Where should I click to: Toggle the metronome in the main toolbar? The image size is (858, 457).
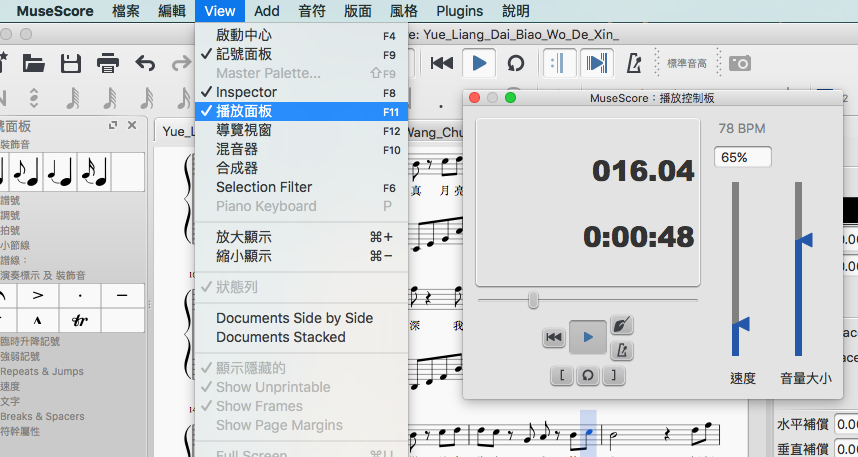634,63
